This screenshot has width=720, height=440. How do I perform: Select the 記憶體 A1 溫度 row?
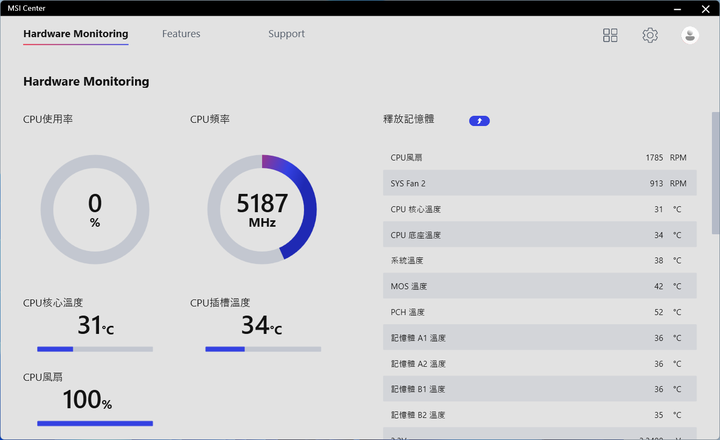540,338
